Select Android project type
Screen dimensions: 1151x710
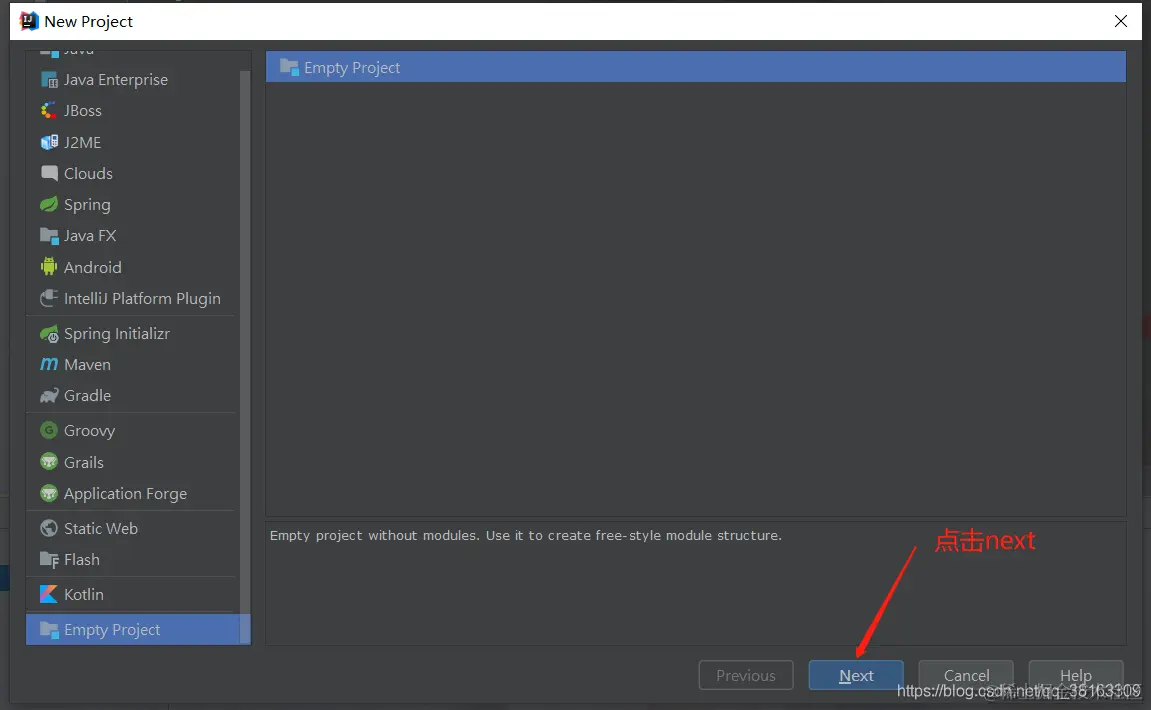pyautogui.click(x=132, y=267)
